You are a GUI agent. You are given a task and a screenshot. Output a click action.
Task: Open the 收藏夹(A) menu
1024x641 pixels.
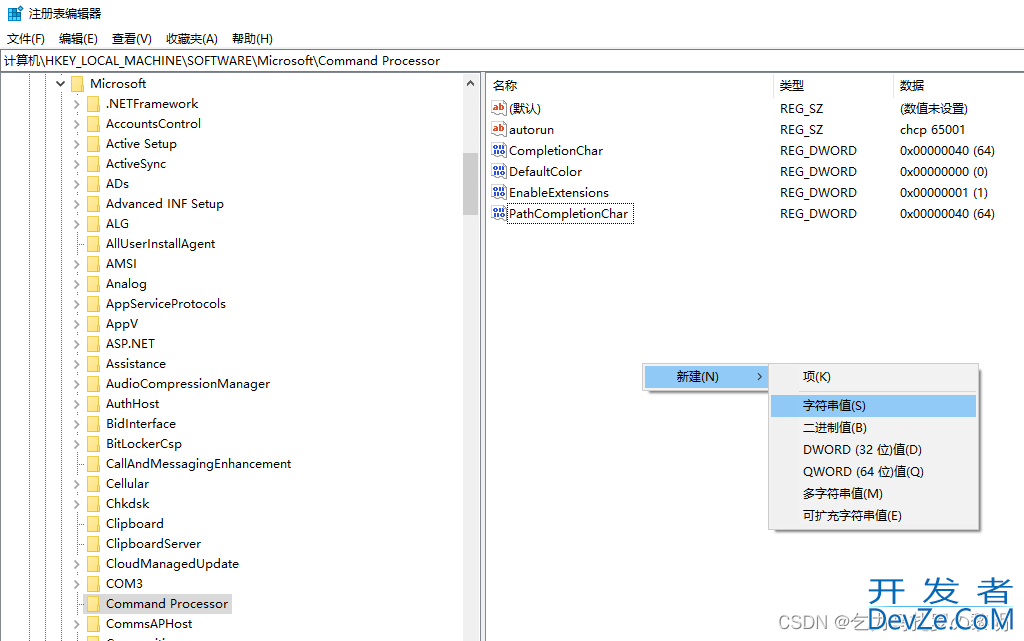tap(191, 39)
